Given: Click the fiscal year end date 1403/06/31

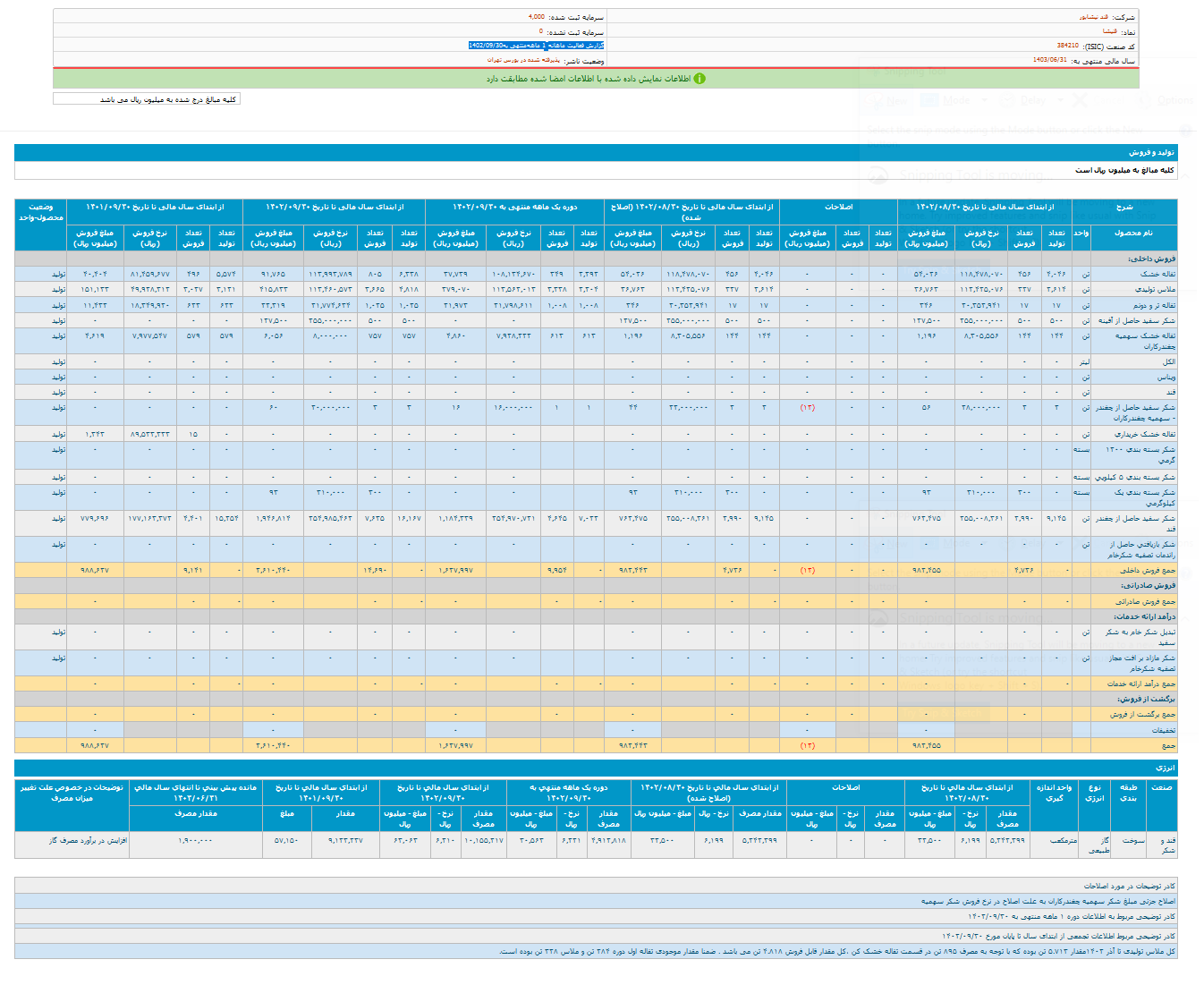Looking at the screenshot, I should tap(1049, 60).
